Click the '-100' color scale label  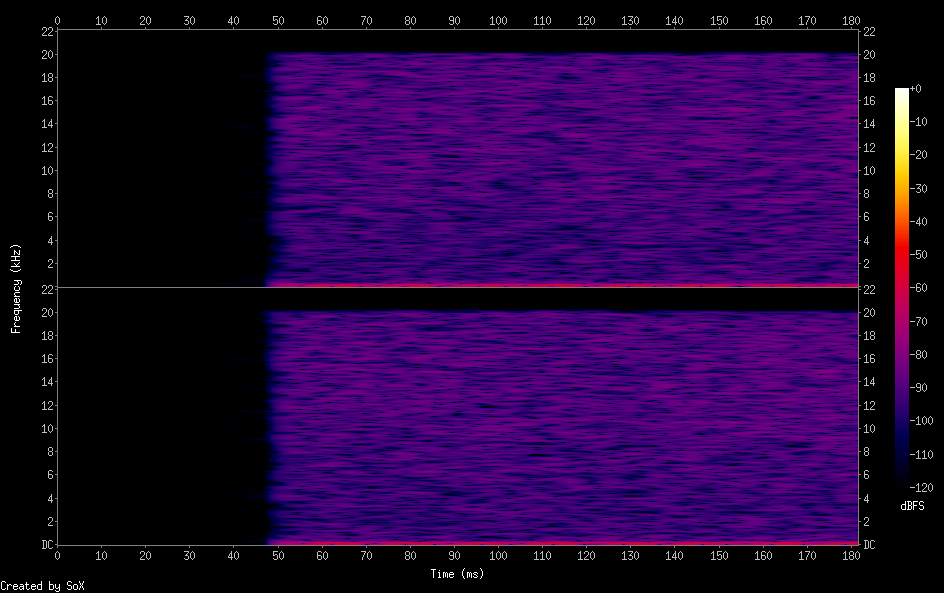(921, 421)
